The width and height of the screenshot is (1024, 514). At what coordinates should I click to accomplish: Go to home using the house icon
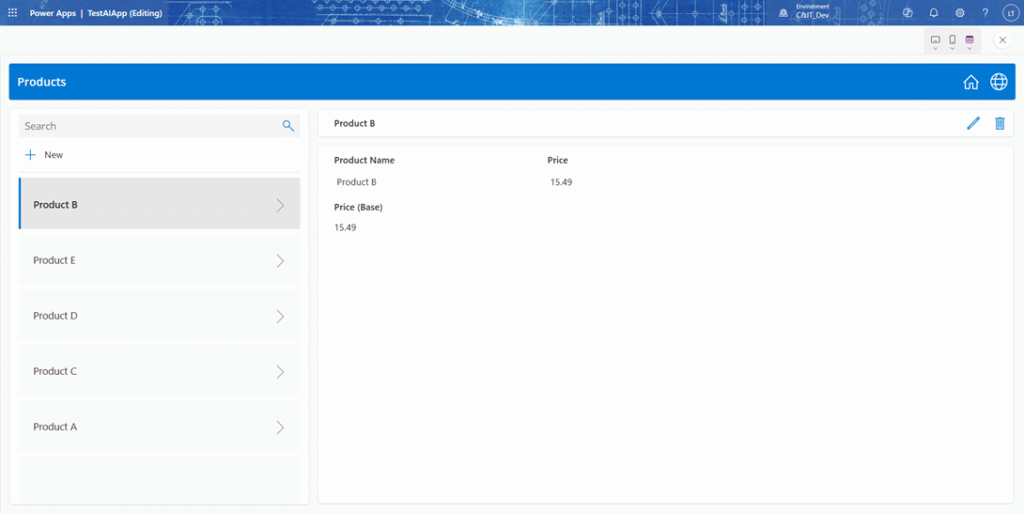[x=970, y=82]
